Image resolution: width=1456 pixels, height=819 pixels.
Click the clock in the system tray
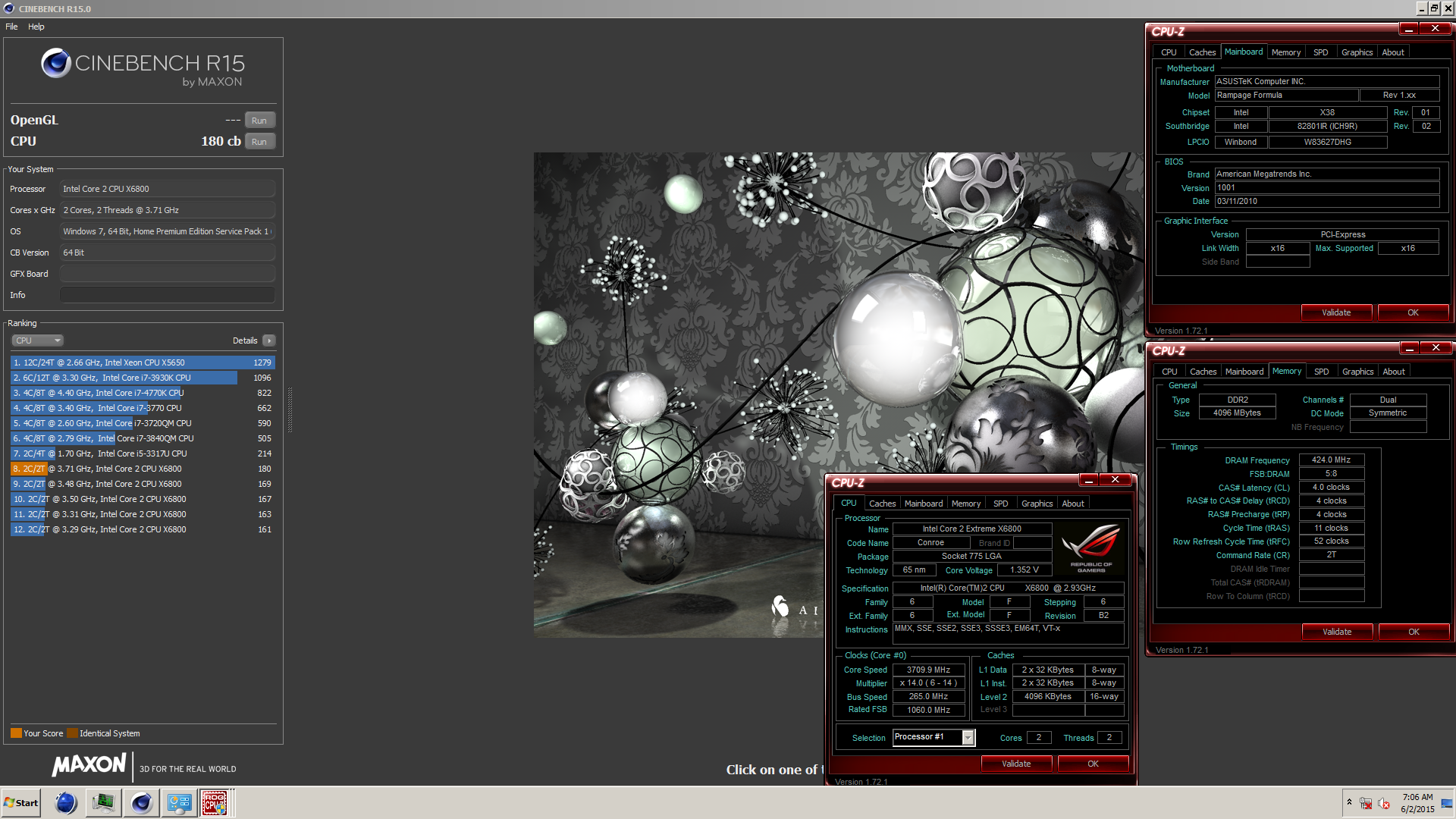(x=1417, y=803)
